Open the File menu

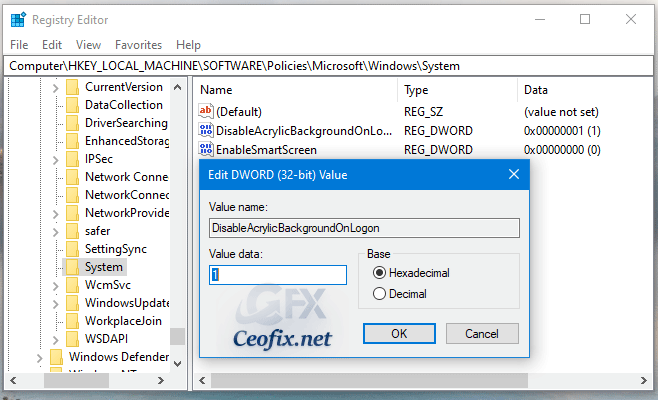[19, 45]
